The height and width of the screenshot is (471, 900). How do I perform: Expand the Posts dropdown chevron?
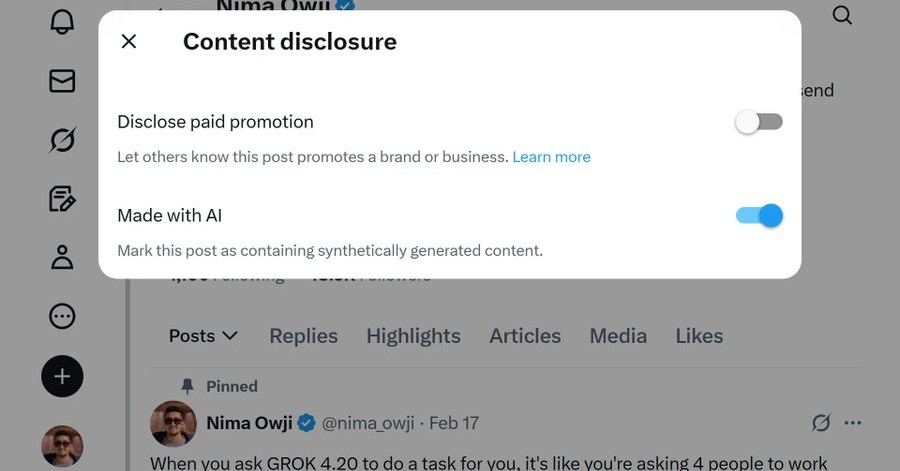click(x=229, y=336)
